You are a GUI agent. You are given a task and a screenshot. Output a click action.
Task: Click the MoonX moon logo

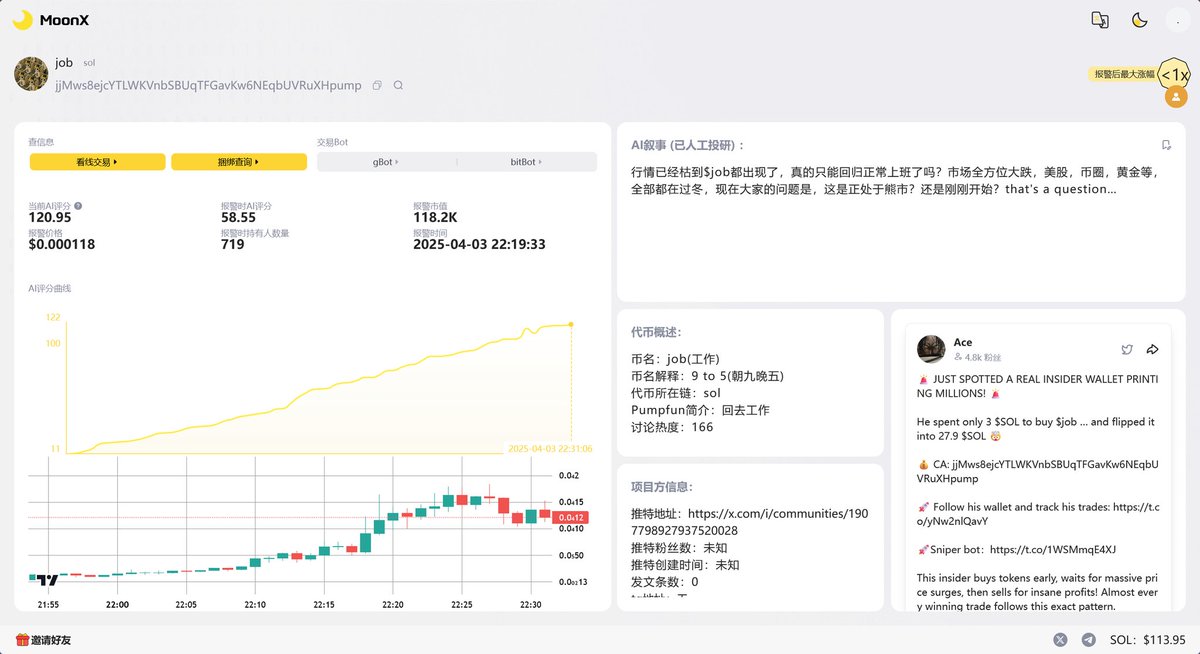coord(22,20)
